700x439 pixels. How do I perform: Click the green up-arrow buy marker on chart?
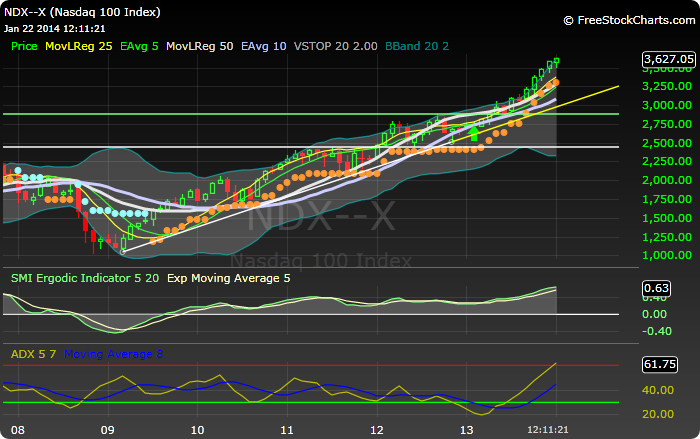[x=474, y=134]
